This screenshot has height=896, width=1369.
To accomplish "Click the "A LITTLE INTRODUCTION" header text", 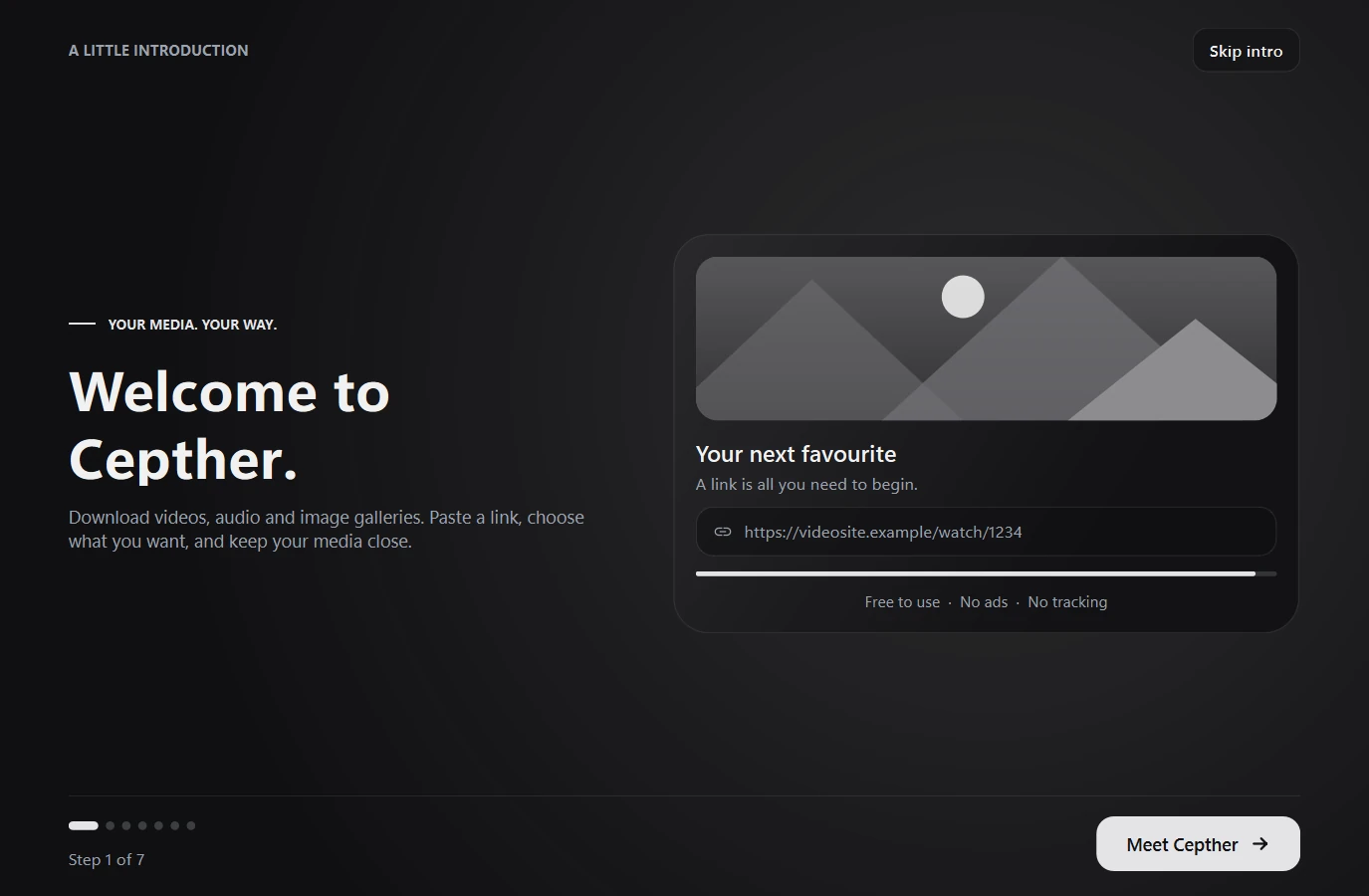I will click(158, 50).
